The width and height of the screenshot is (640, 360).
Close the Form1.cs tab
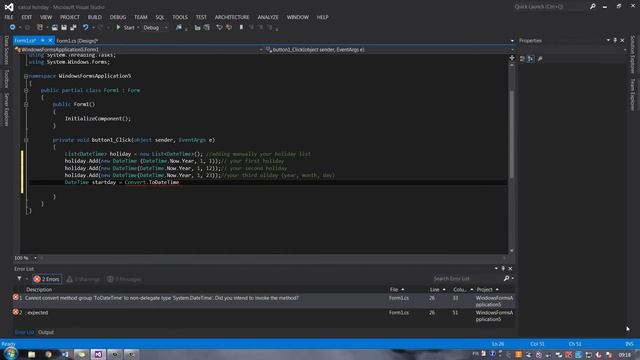(50, 40)
